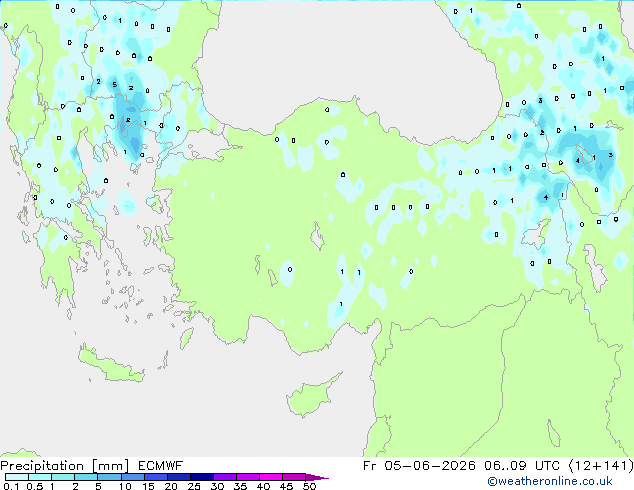634x490 pixels.
Task: Click the legend scale label "50"
Action: [x=309, y=486]
